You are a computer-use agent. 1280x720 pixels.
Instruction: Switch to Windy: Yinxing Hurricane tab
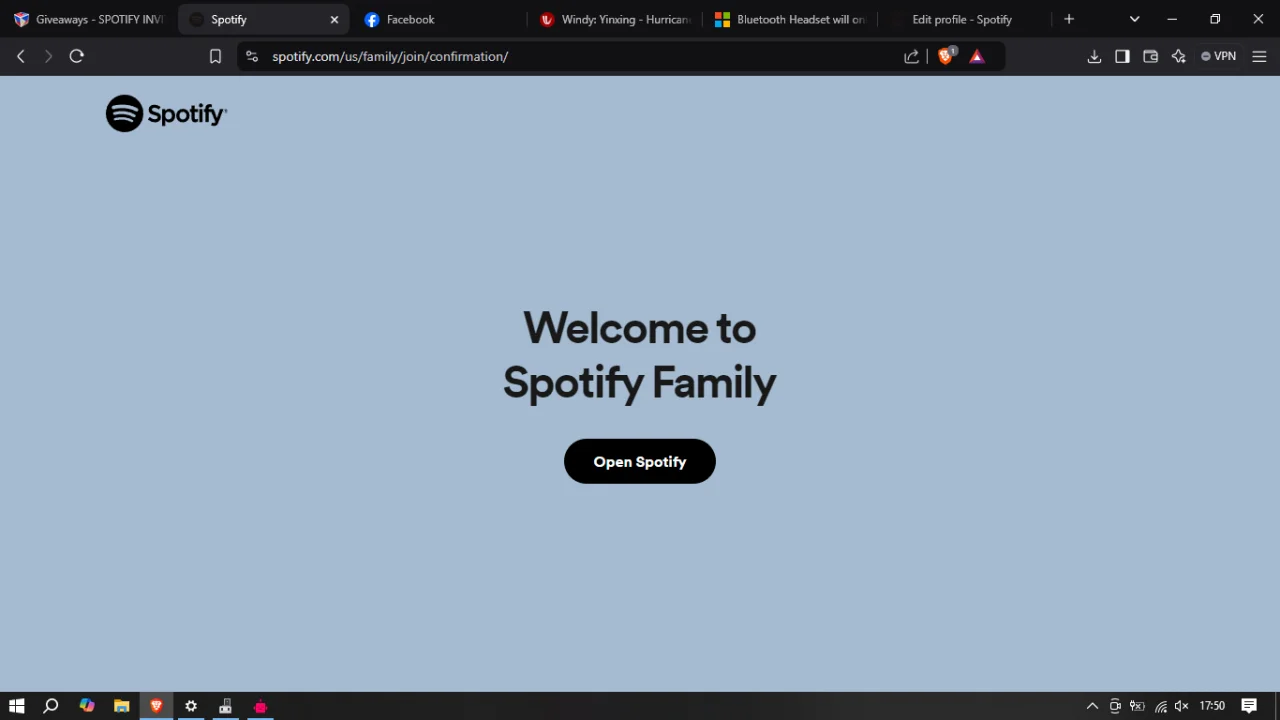(x=614, y=19)
